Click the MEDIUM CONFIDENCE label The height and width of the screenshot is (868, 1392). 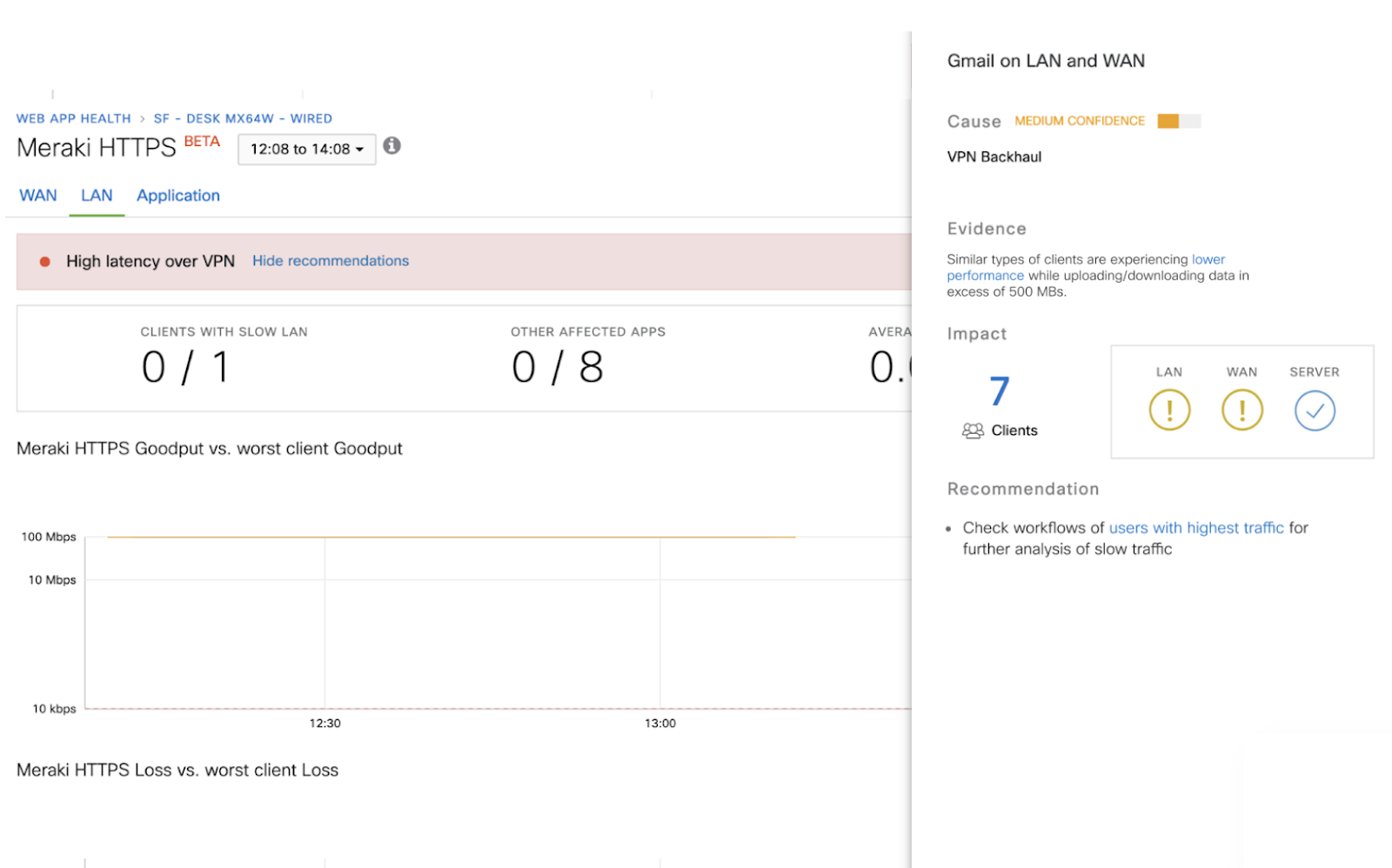1080,121
